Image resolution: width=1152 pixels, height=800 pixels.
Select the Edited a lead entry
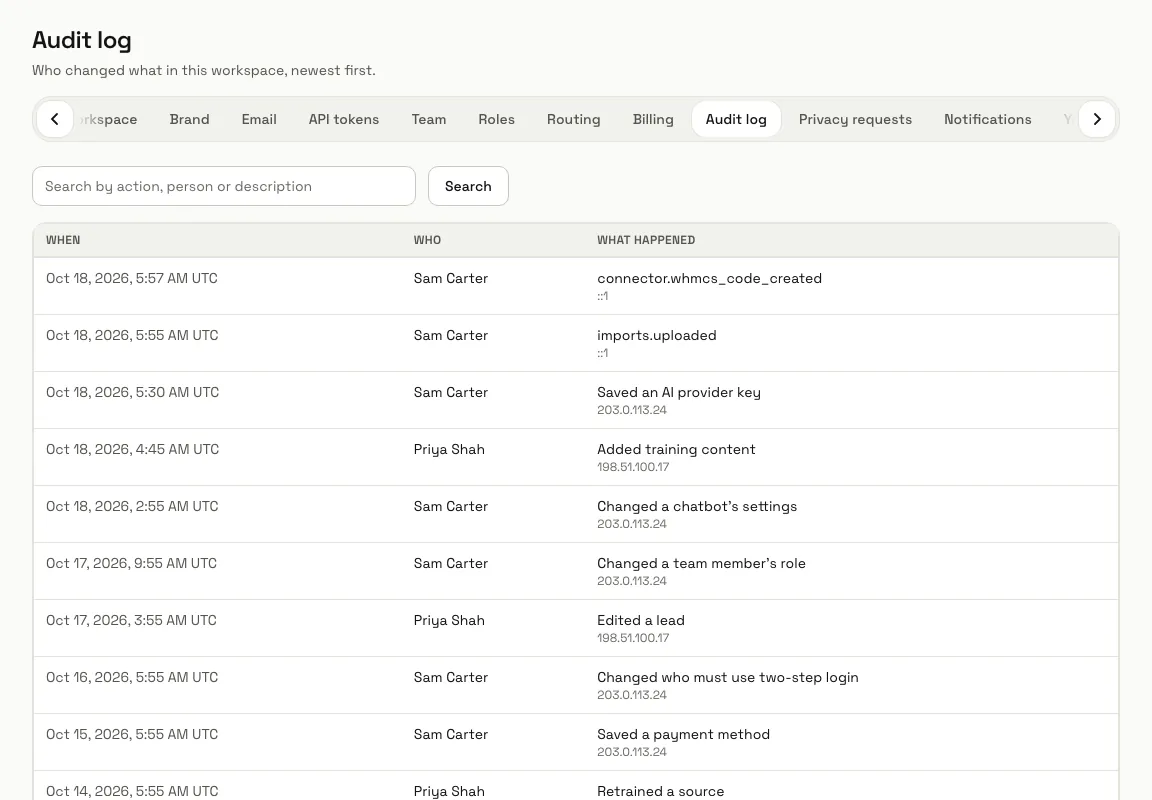(x=641, y=621)
